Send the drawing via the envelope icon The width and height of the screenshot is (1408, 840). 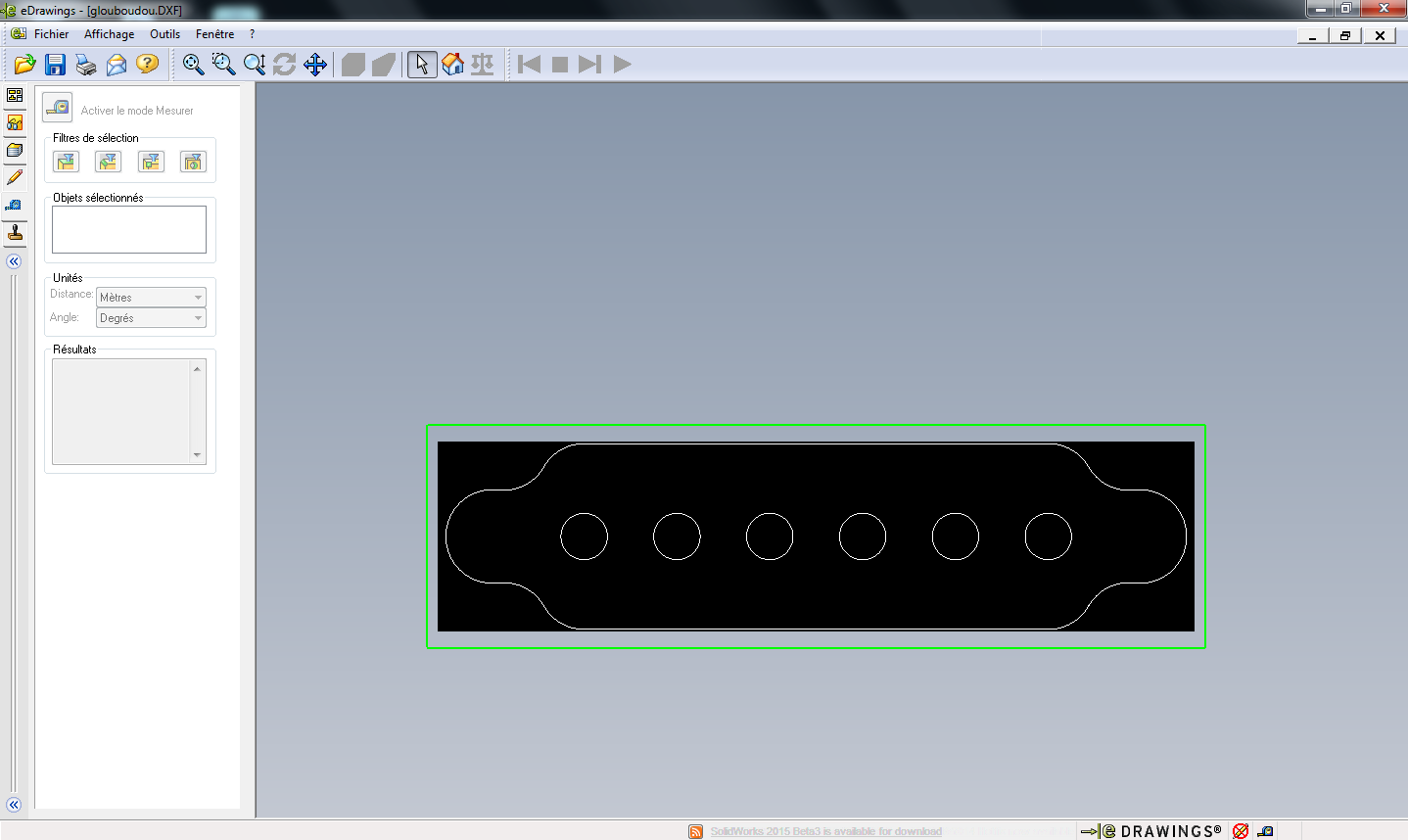pos(117,65)
